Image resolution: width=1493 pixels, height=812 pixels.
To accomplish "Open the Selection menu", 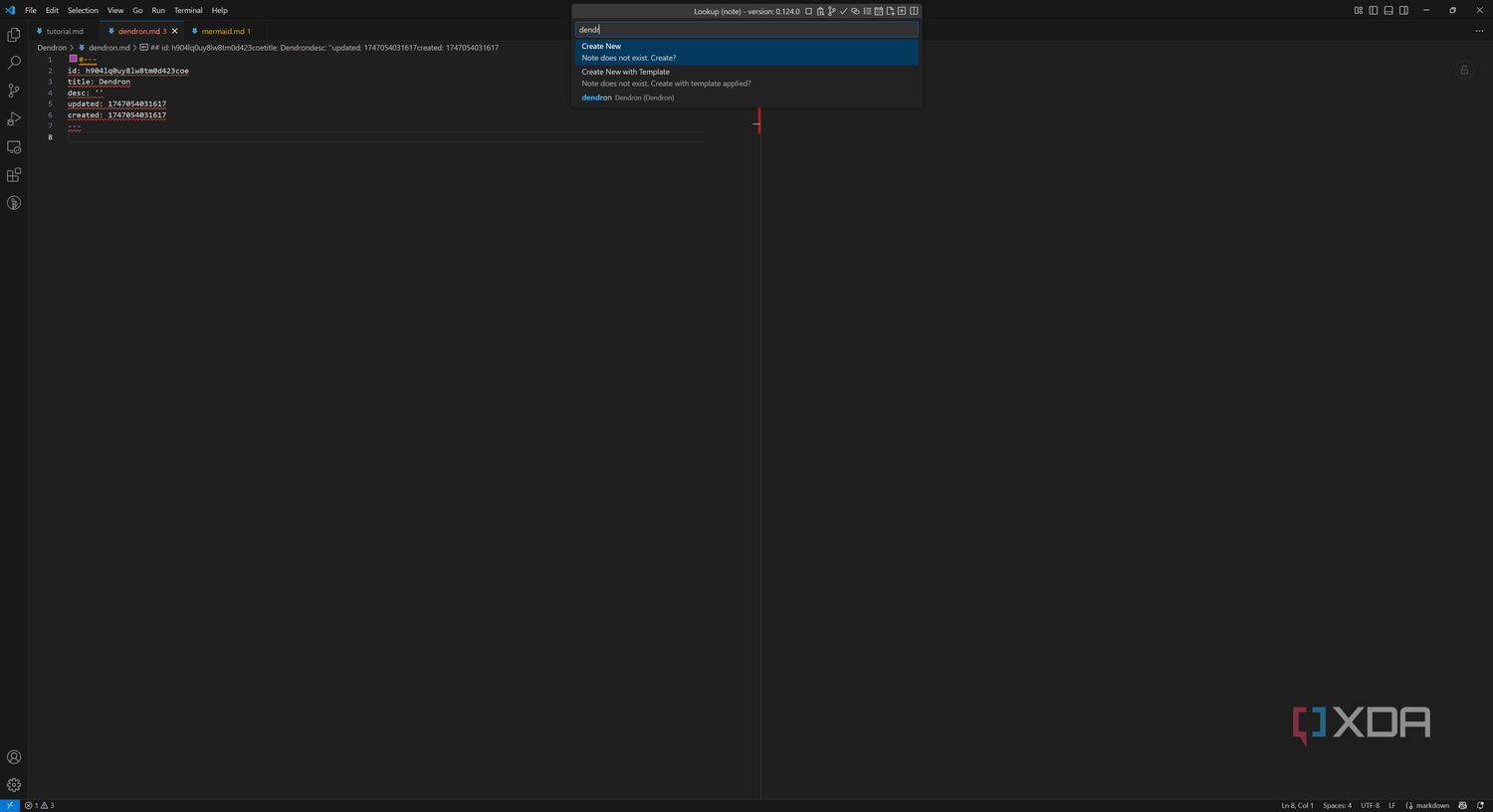I will (83, 10).
